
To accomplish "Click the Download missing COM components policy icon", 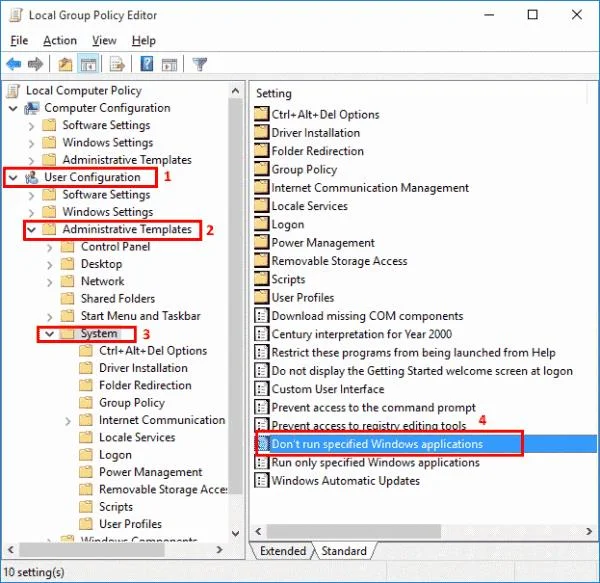I will [261, 316].
